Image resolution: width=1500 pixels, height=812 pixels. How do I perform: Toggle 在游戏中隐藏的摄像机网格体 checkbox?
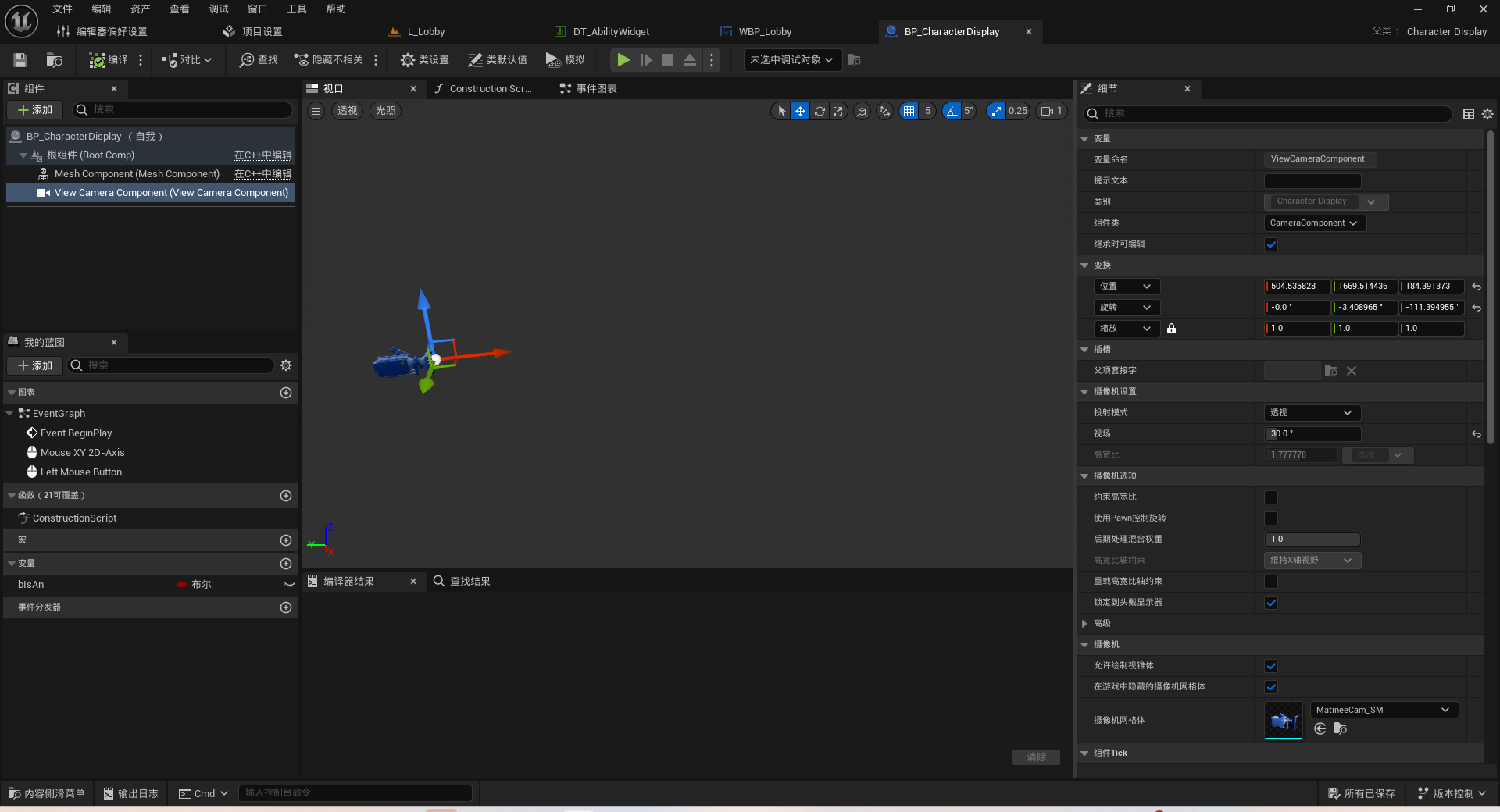click(1271, 687)
